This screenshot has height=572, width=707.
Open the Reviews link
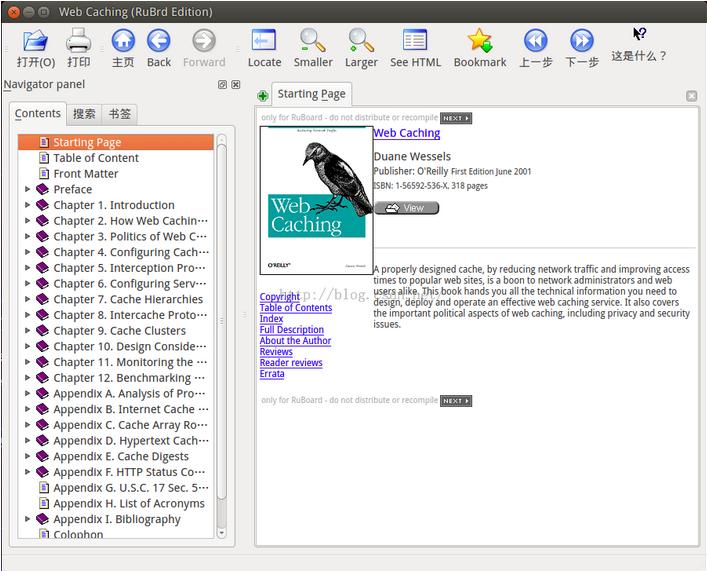[276, 352]
